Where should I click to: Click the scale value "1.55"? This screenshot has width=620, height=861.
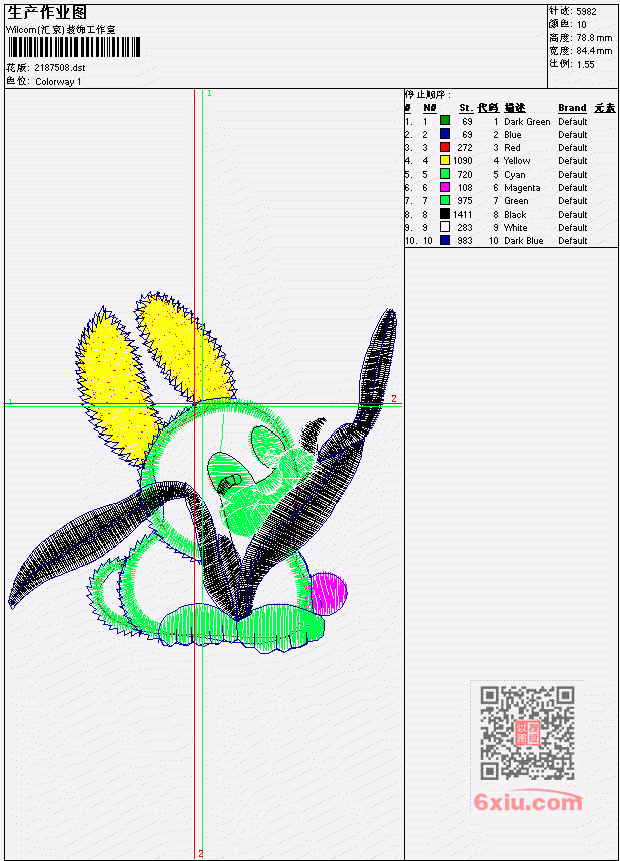(x=585, y=64)
